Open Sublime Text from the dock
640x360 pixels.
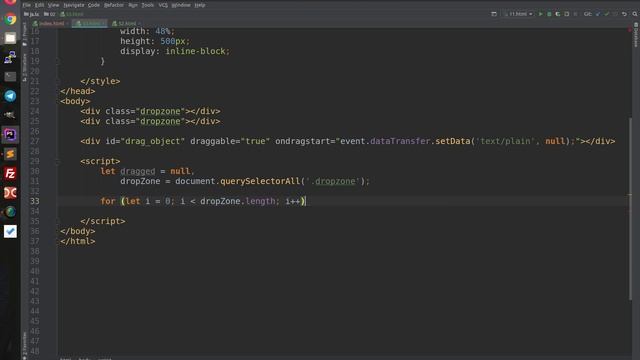[10, 154]
